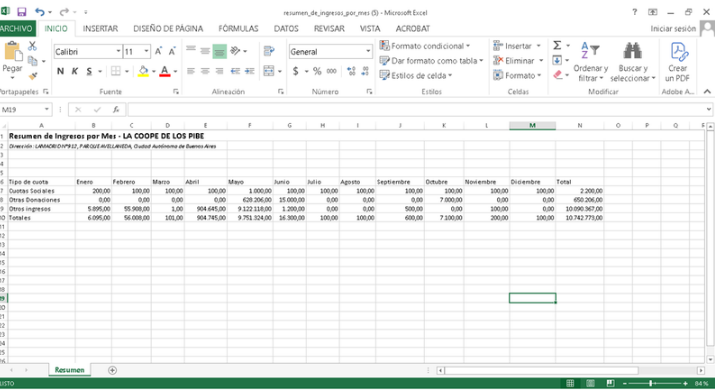This screenshot has width=715, height=391.
Task: Decrease font size with the small A
Action: tap(172, 52)
